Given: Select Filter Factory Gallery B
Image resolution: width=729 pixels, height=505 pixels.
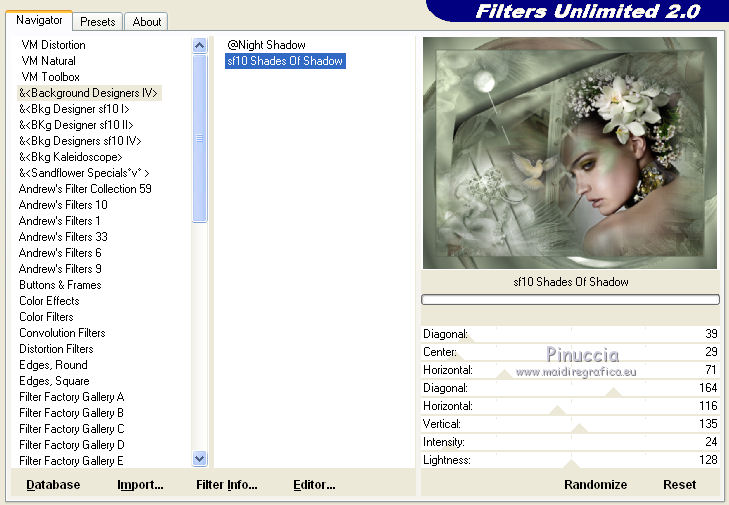Looking at the screenshot, I should (x=71, y=413).
